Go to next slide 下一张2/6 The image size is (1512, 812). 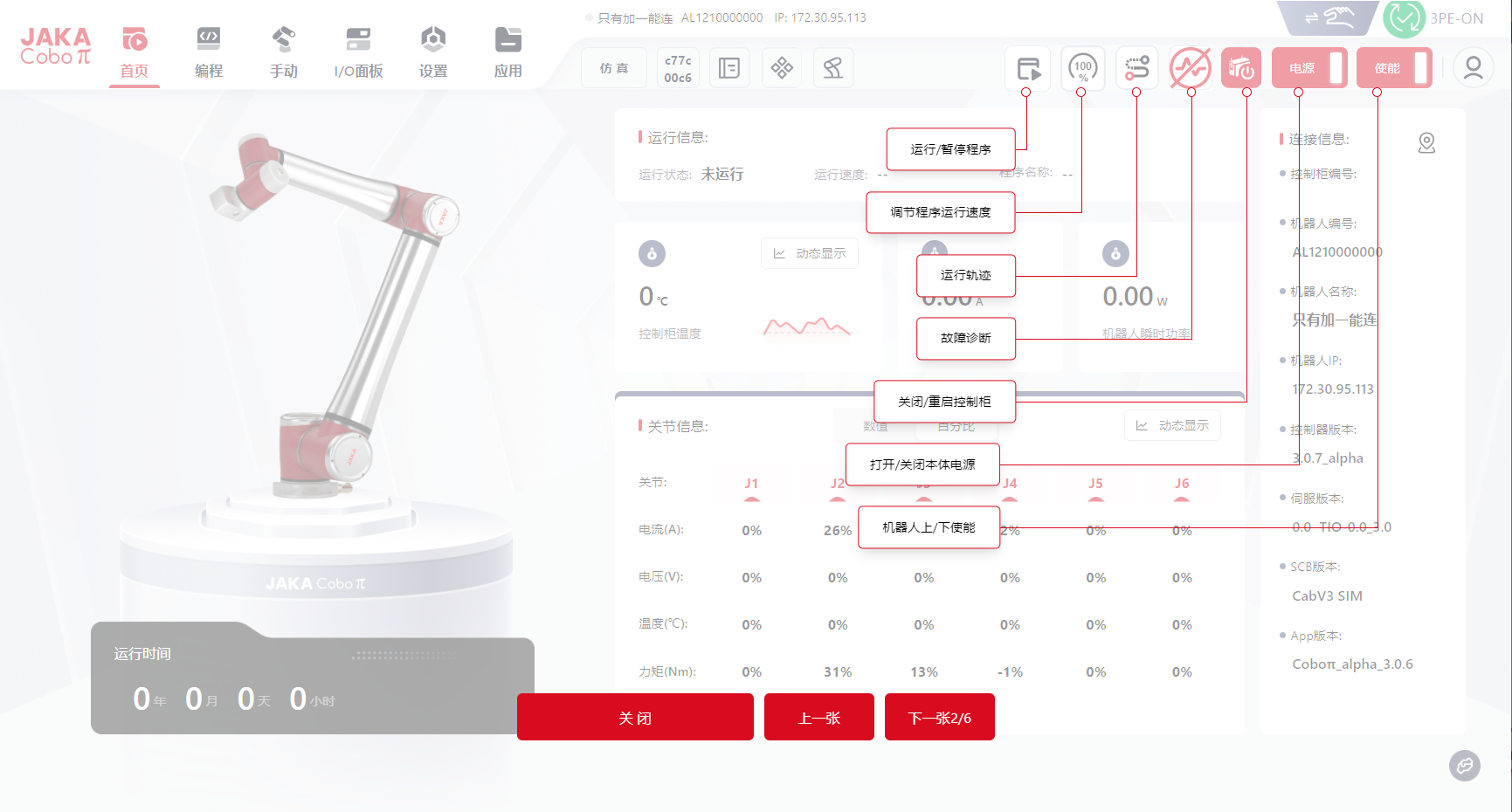939,718
